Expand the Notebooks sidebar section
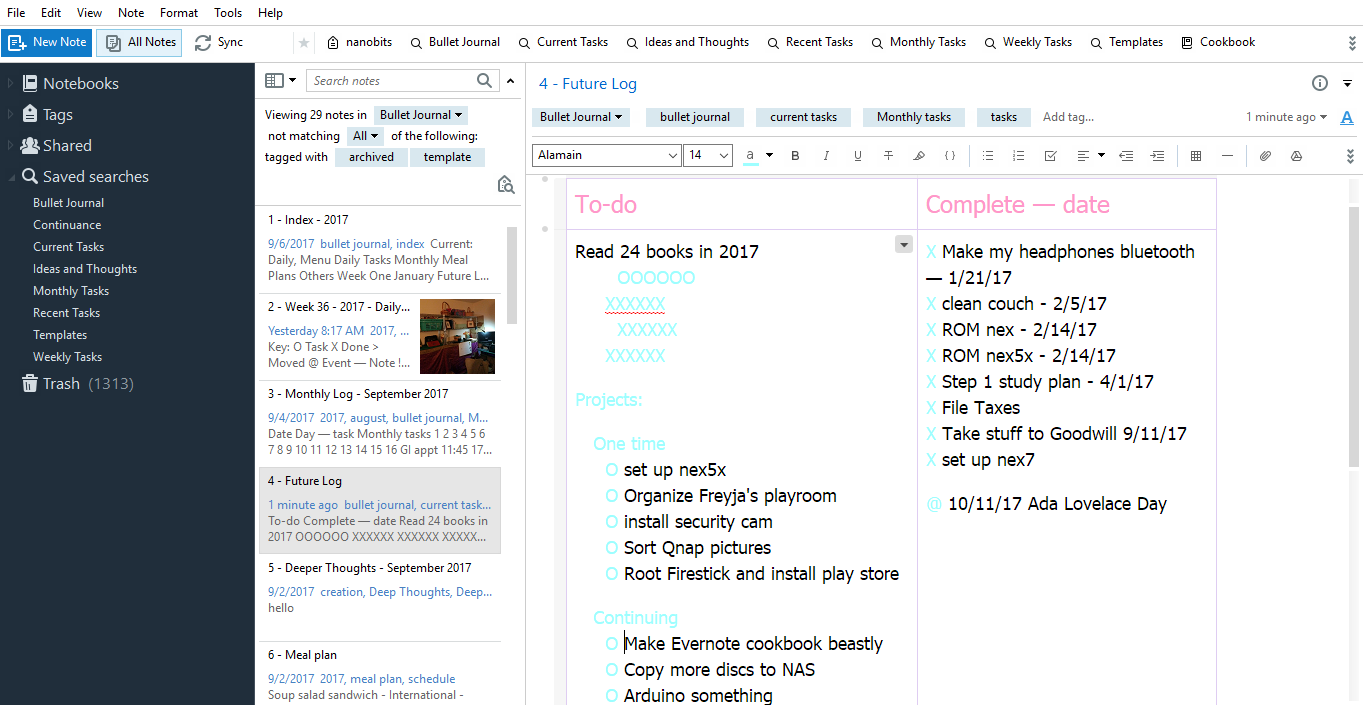 click(x=11, y=84)
